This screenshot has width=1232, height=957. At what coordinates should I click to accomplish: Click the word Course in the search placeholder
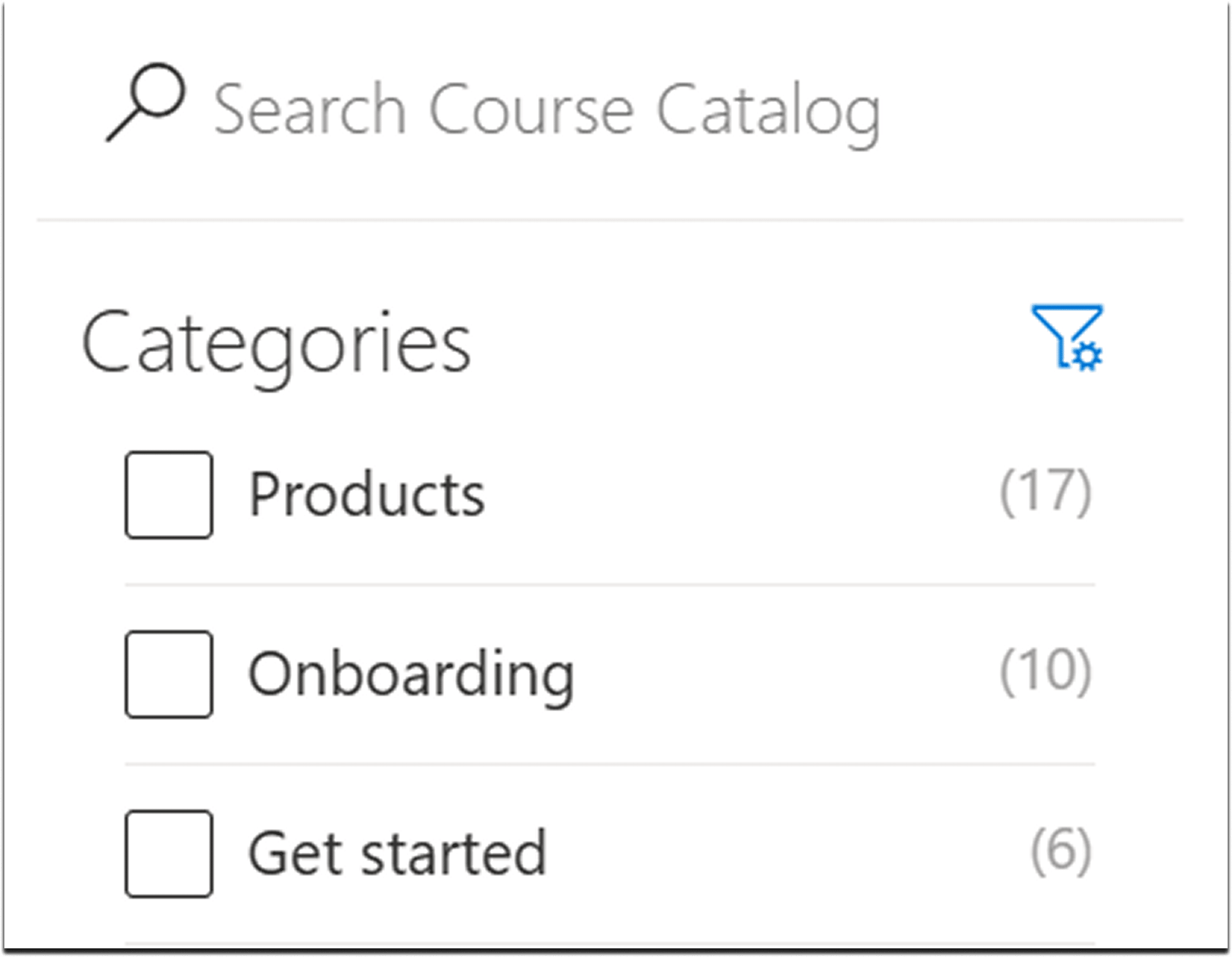(531, 110)
